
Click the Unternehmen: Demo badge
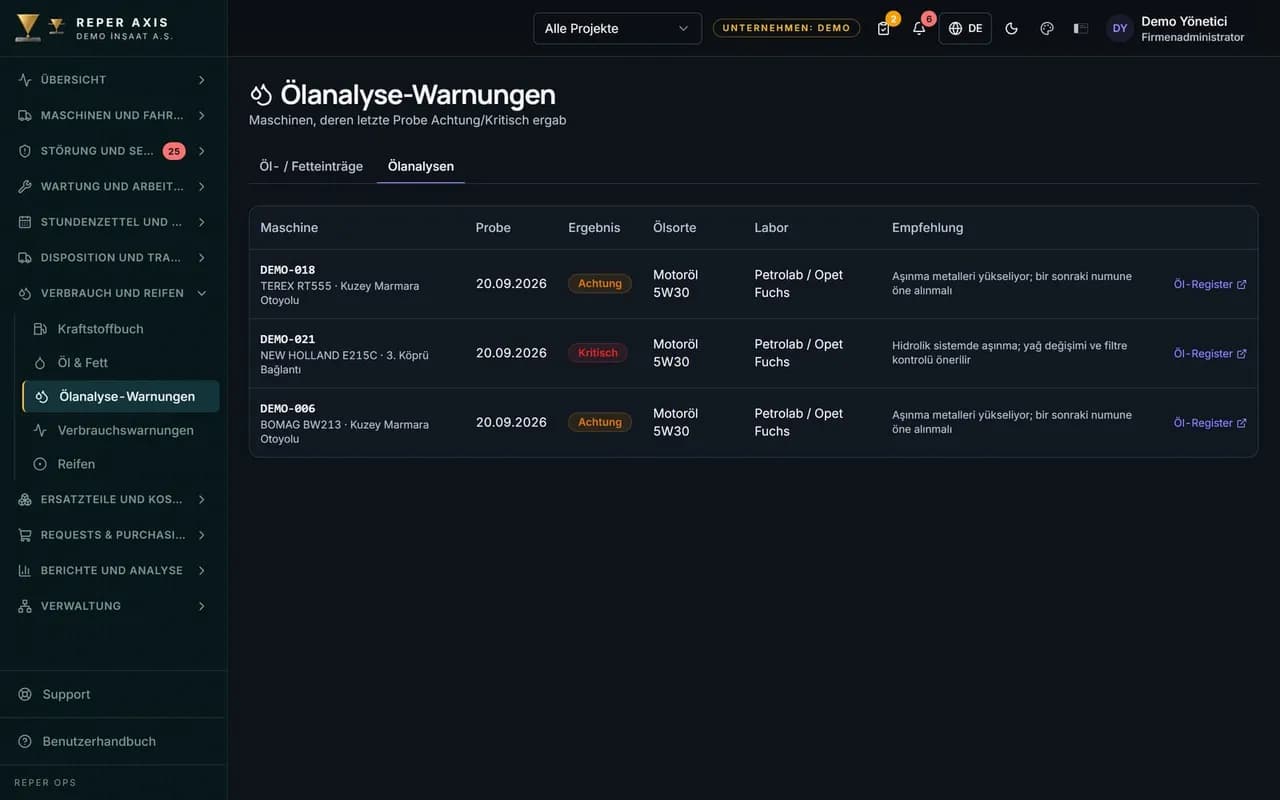coord(786,28)
